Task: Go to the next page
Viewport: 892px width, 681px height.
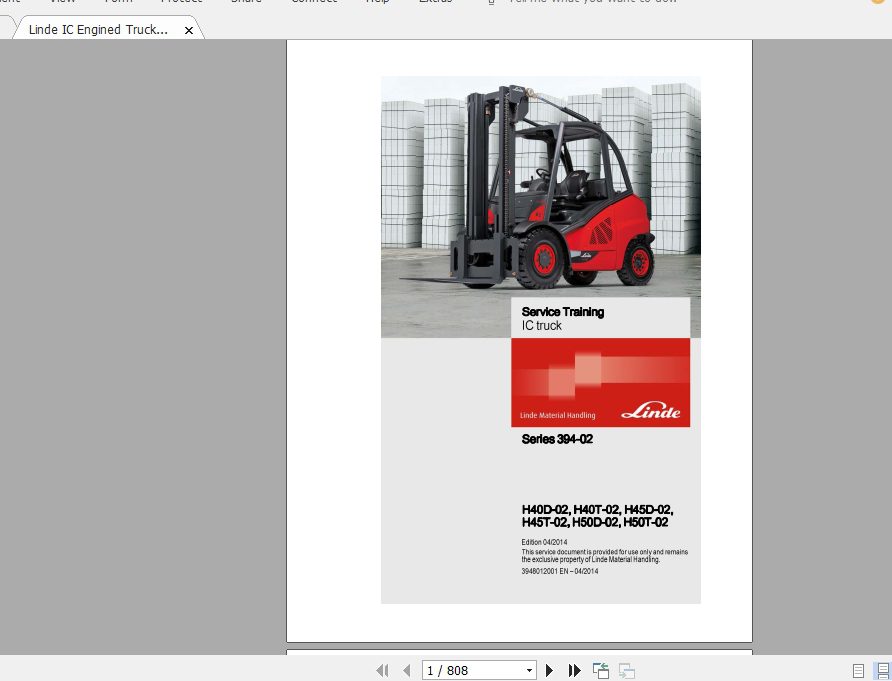Action: (550, 671)
